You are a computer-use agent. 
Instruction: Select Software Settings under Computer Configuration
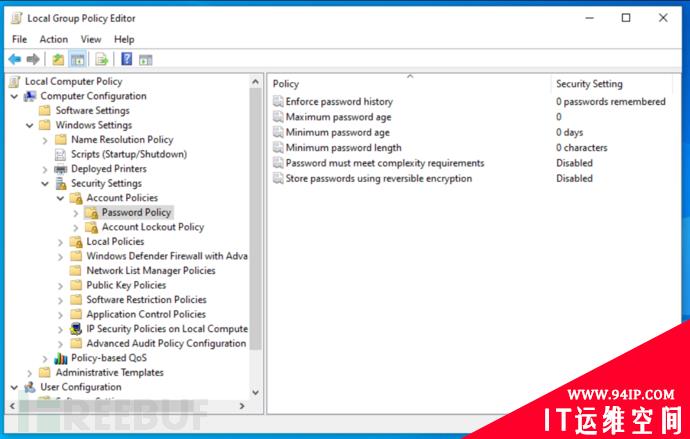coord(92,110)
